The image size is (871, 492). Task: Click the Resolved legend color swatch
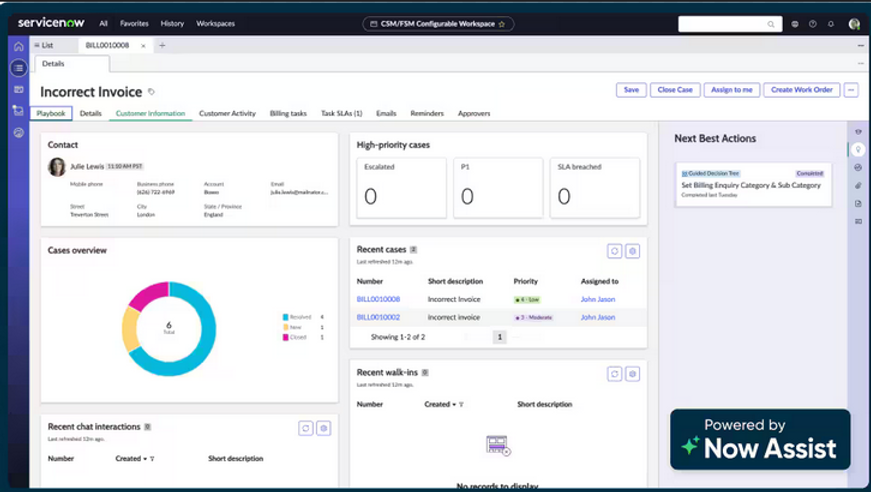click(x=286, y=317)
